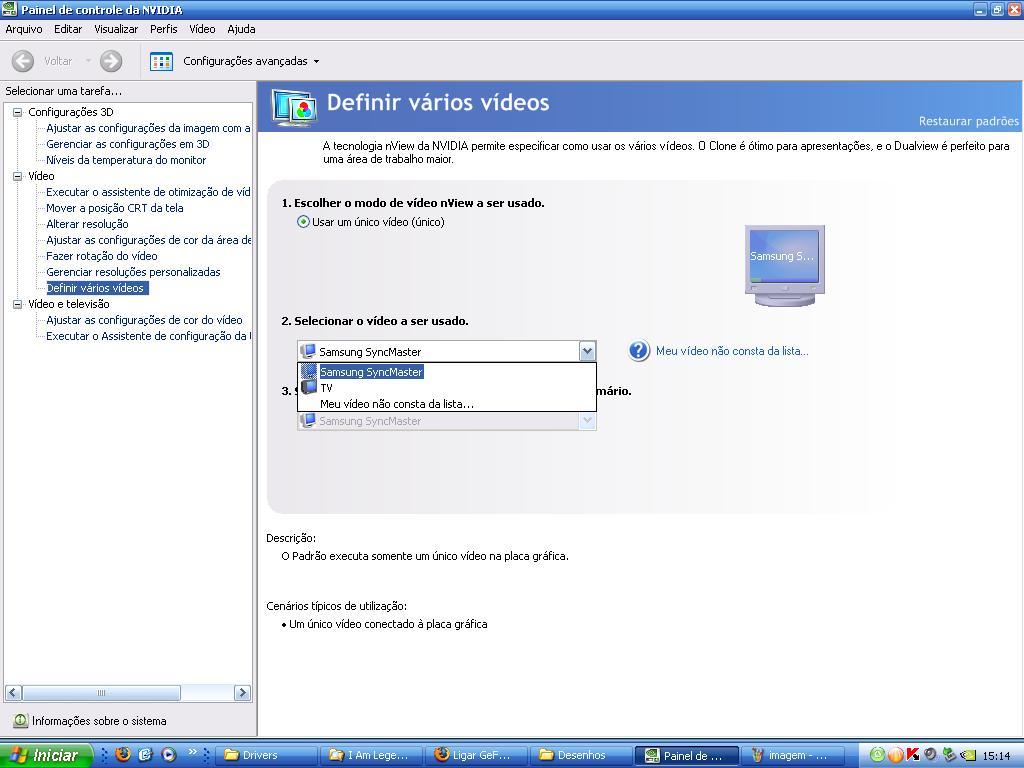Click Restaurar padrões link
The image size is (1024, 768).
point(968,121)
